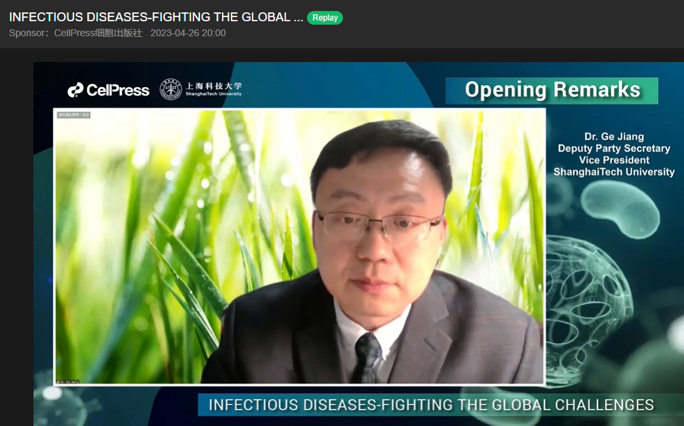This screenshot has width=684, height=426.
Task: Click the bean-shaped bacteria graphic
Action: pyautogui.click(x=620, y=208)
